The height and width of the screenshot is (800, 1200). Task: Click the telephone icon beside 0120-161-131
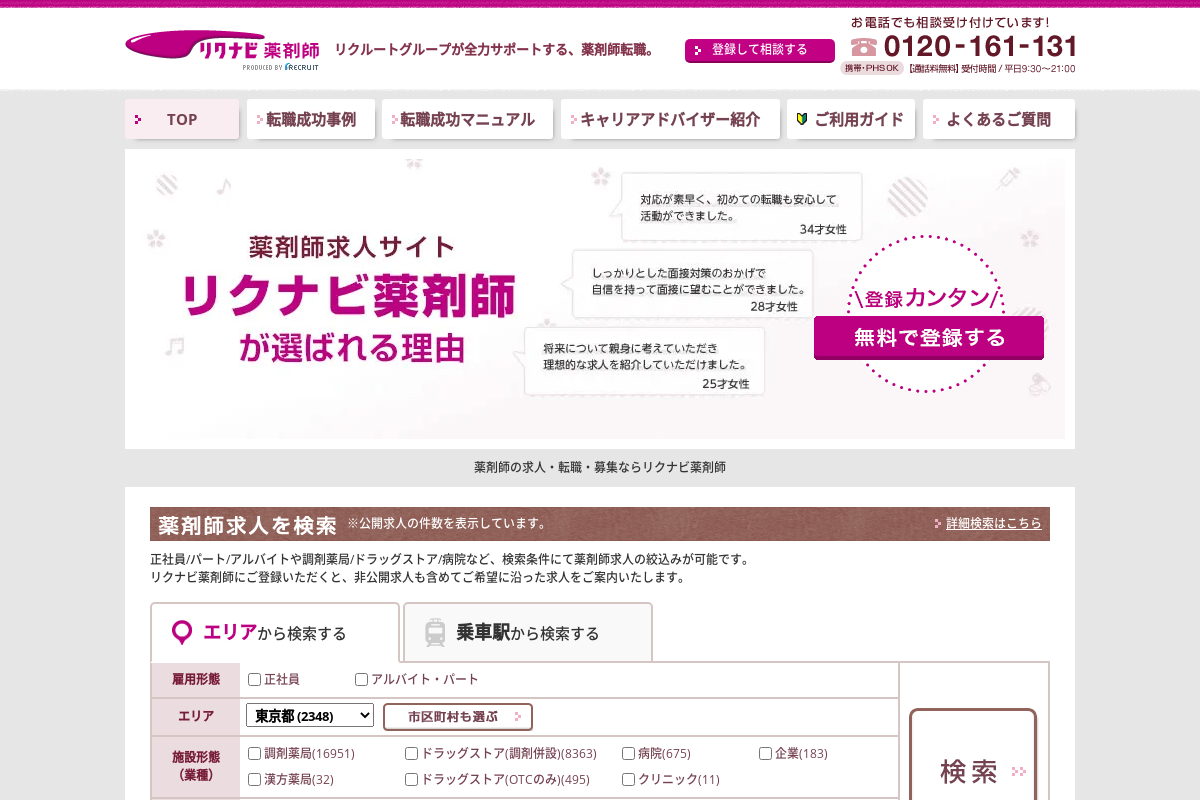coord(864,47)
